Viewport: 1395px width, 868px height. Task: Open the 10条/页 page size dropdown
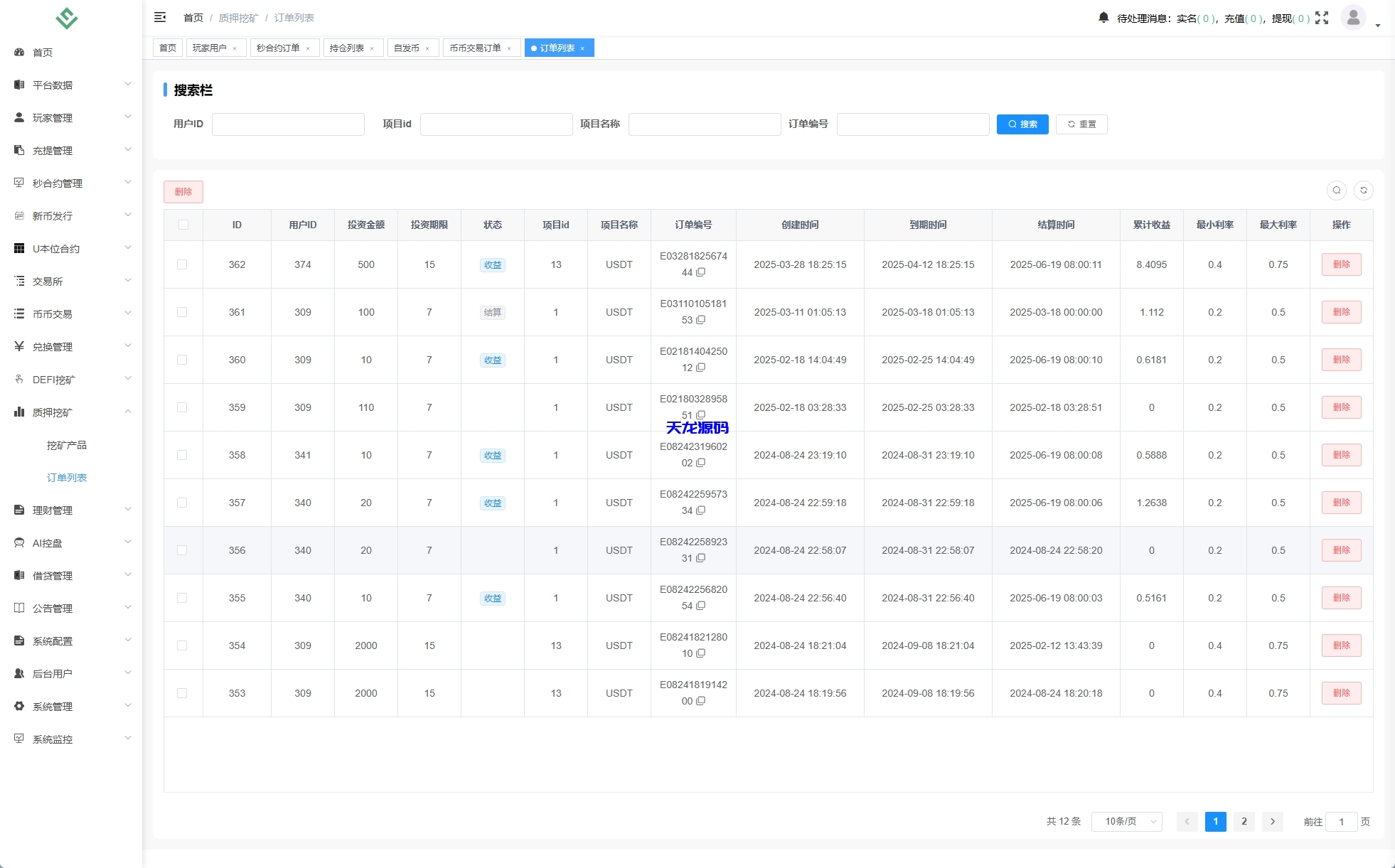1126,822
